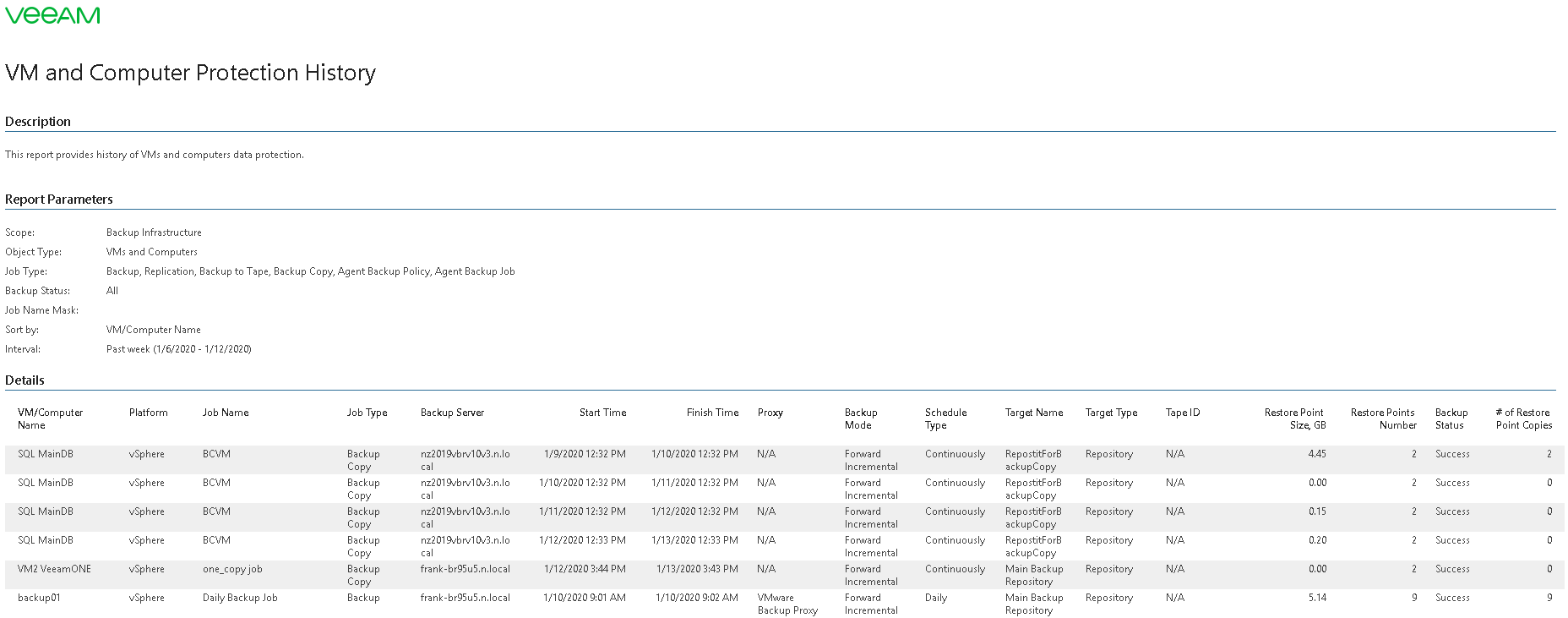Open the VM2 VeeamONE row entry

[54, 569]
